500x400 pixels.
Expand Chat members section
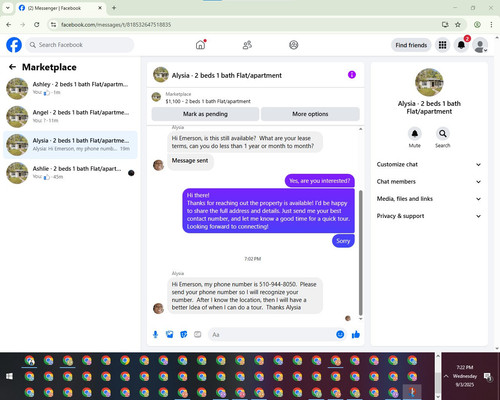429,182
